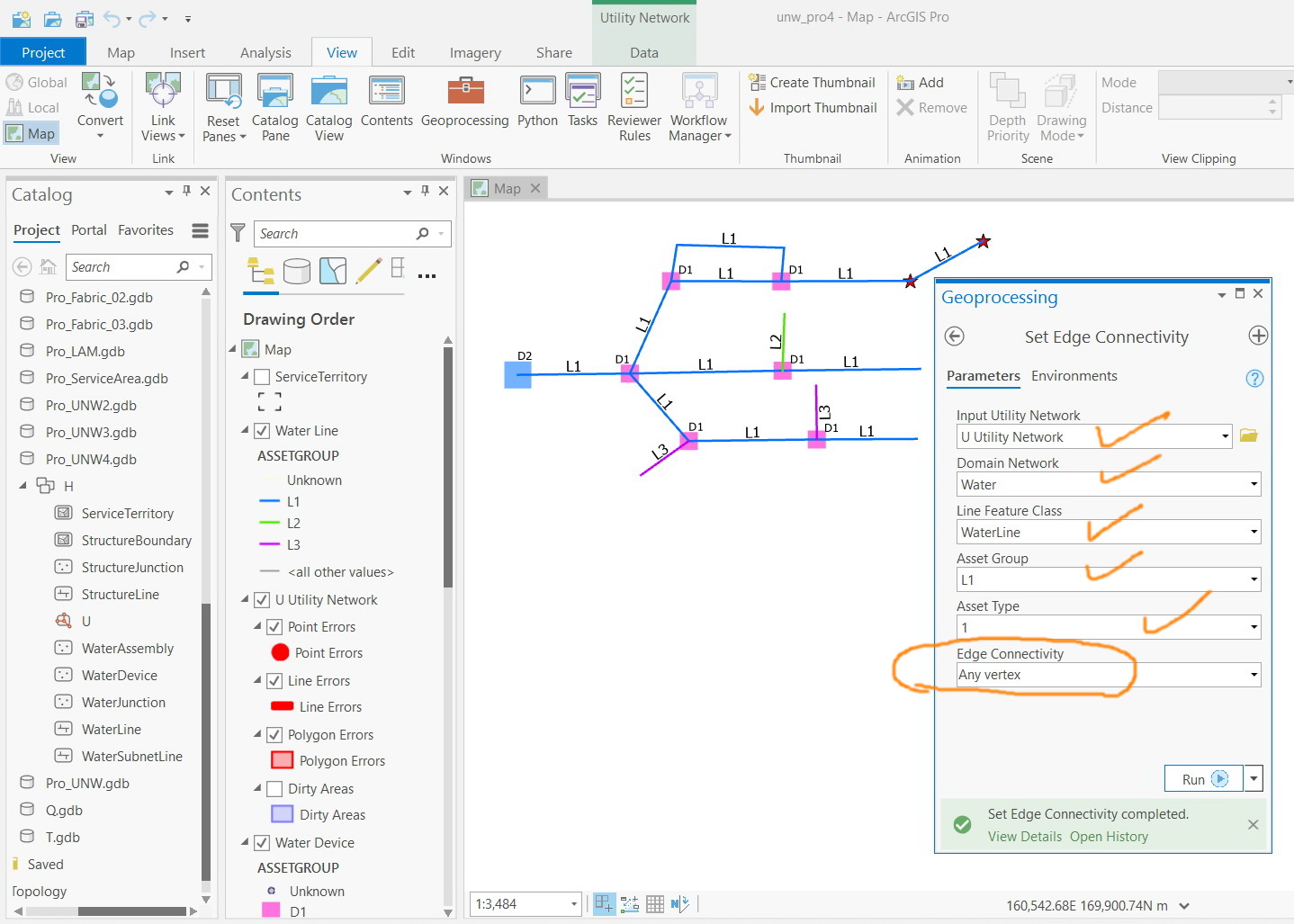Image resolution: width=1294 pixels, height=924 pixels.
Task: Enable the ServiceTerritory layer checkbox
Action: [x=263, y=377]
